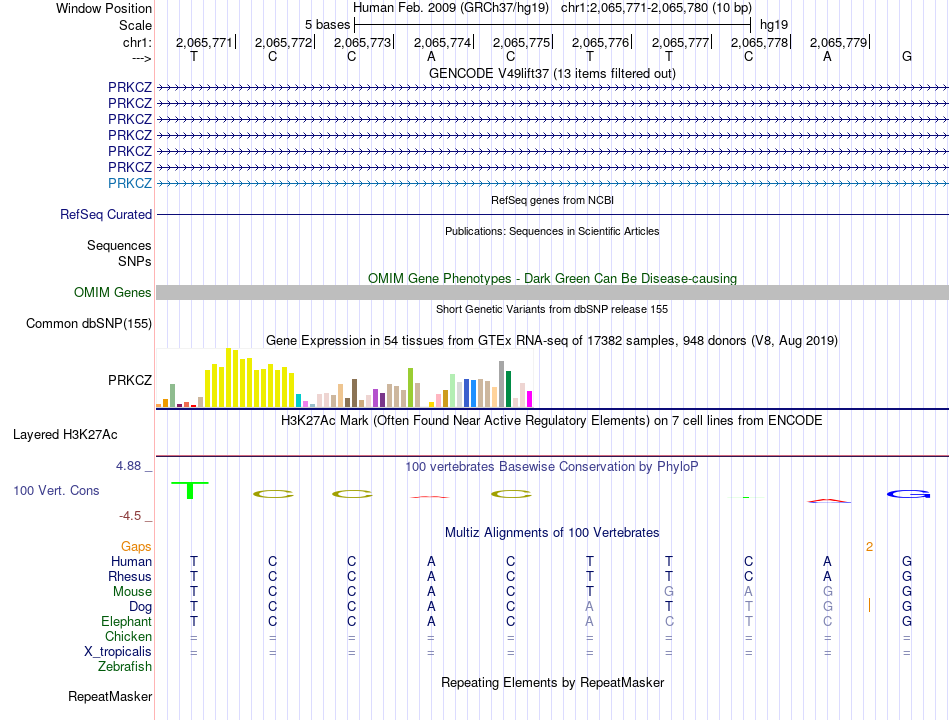Click the tallest yellow GTEx expression bar
950x720 pixels.
228,377
